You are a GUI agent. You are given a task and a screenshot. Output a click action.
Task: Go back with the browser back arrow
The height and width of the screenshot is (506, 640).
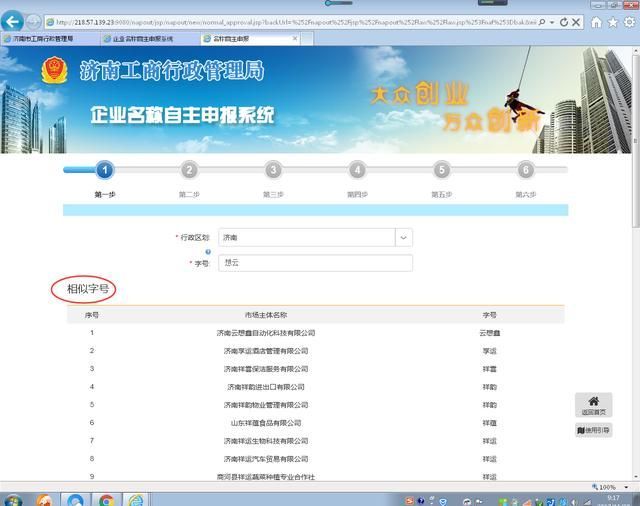point(12,22)
